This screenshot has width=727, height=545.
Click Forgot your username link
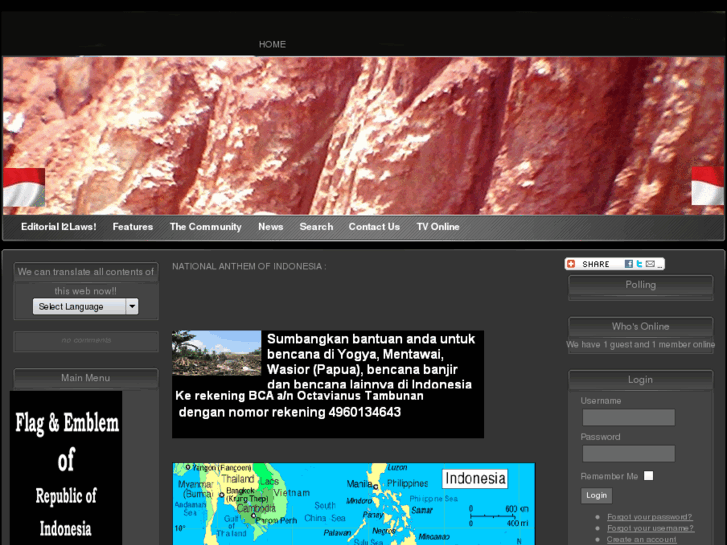(650, 528)
